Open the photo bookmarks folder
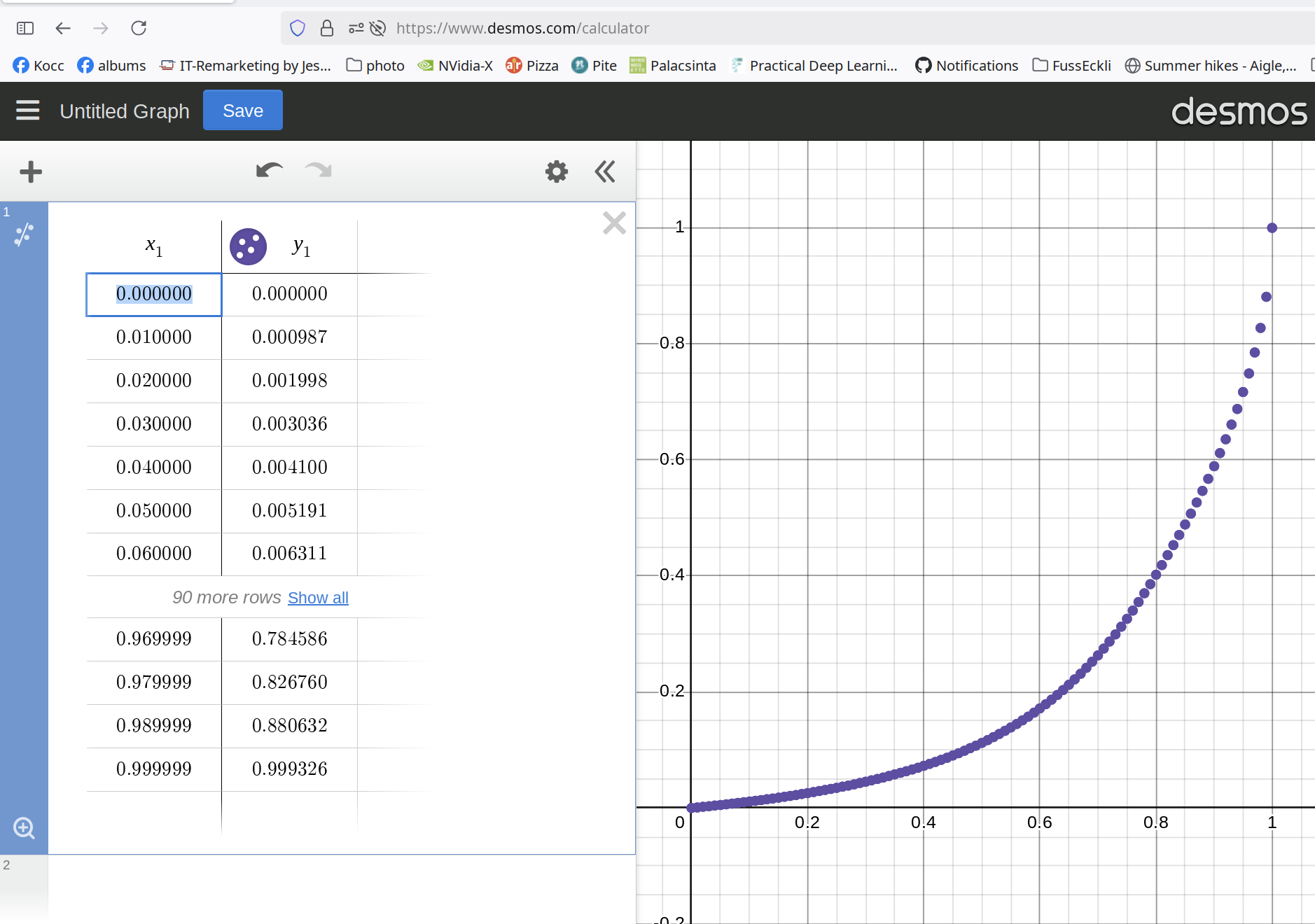The height and width of the screenshot is (924, 1315). 376,66
